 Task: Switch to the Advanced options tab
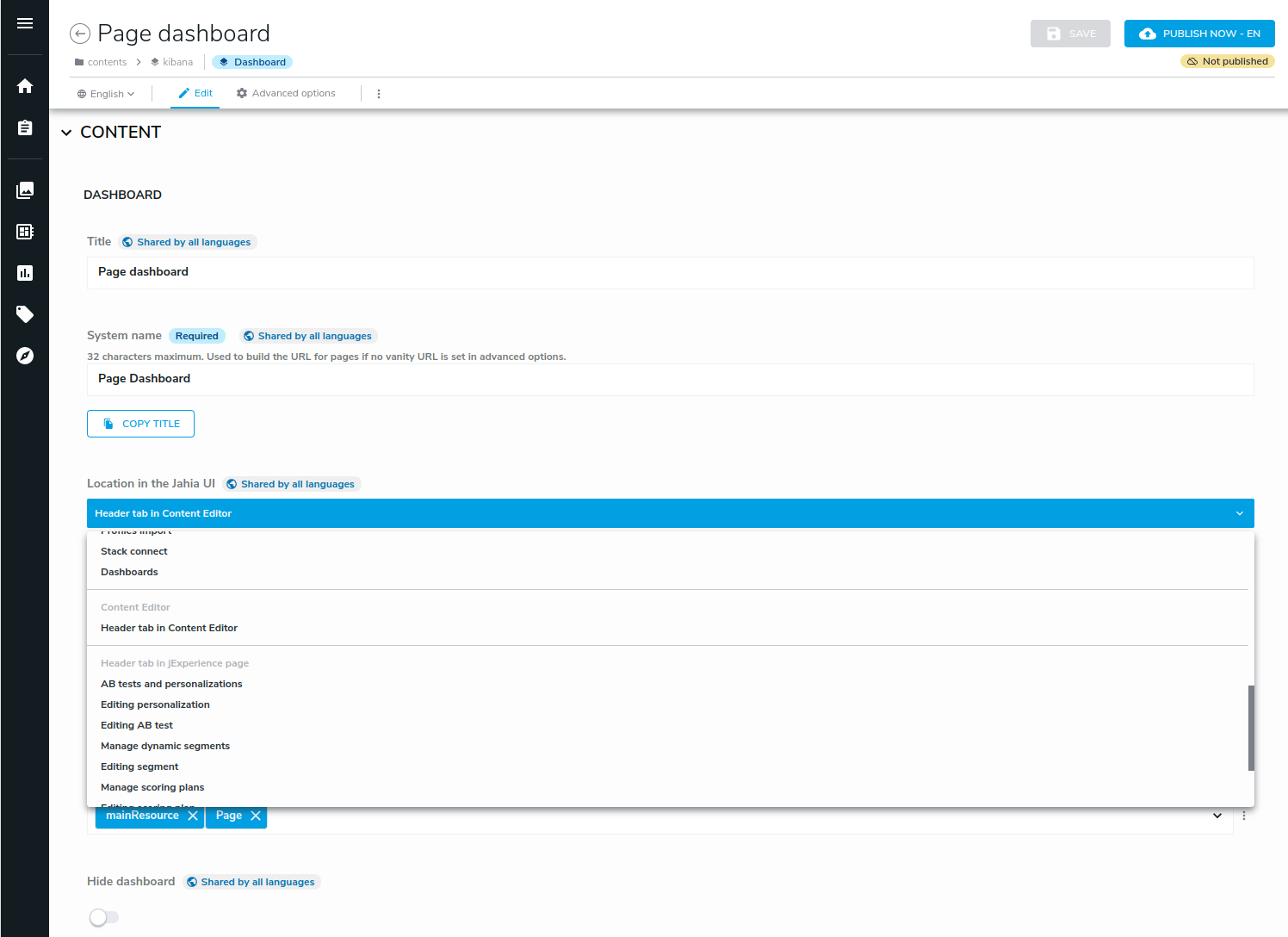pos(285,93)
